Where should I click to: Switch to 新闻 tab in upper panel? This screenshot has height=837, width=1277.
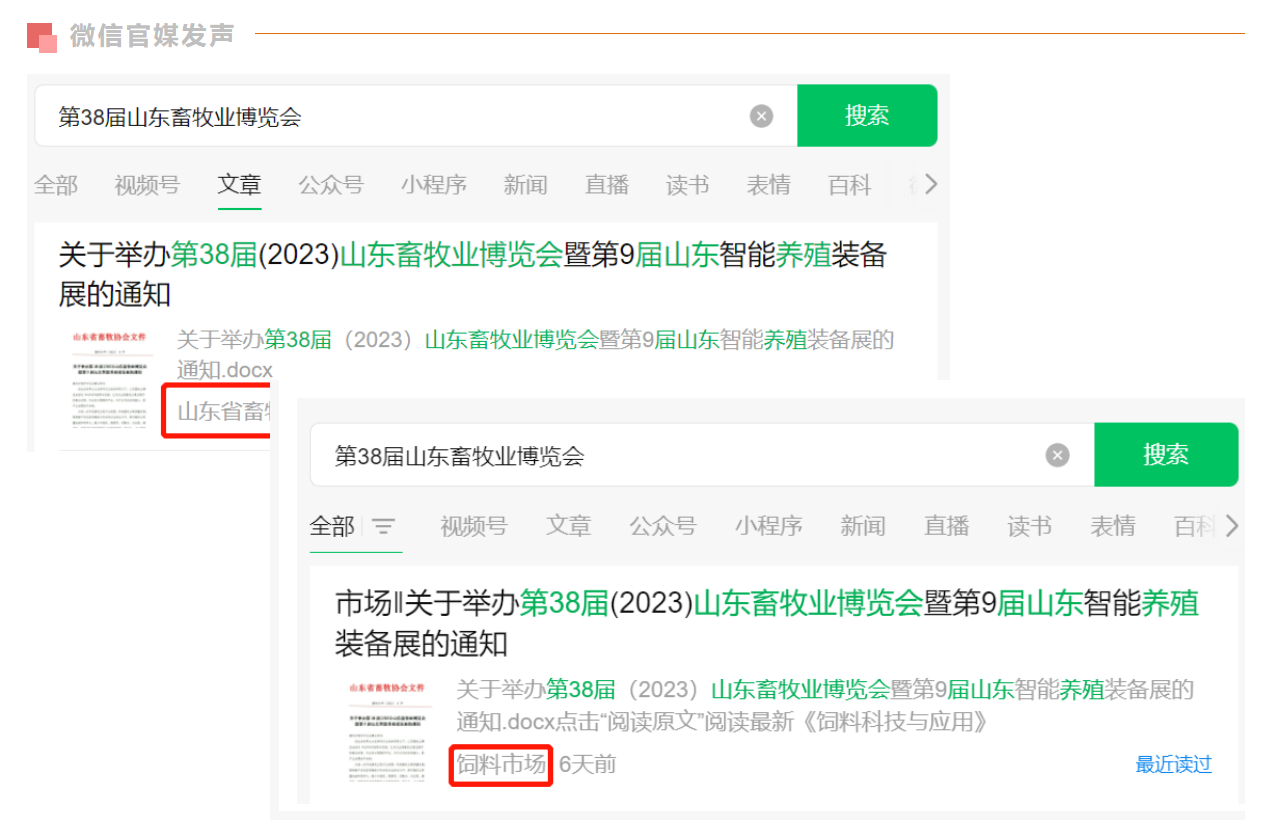525,185
